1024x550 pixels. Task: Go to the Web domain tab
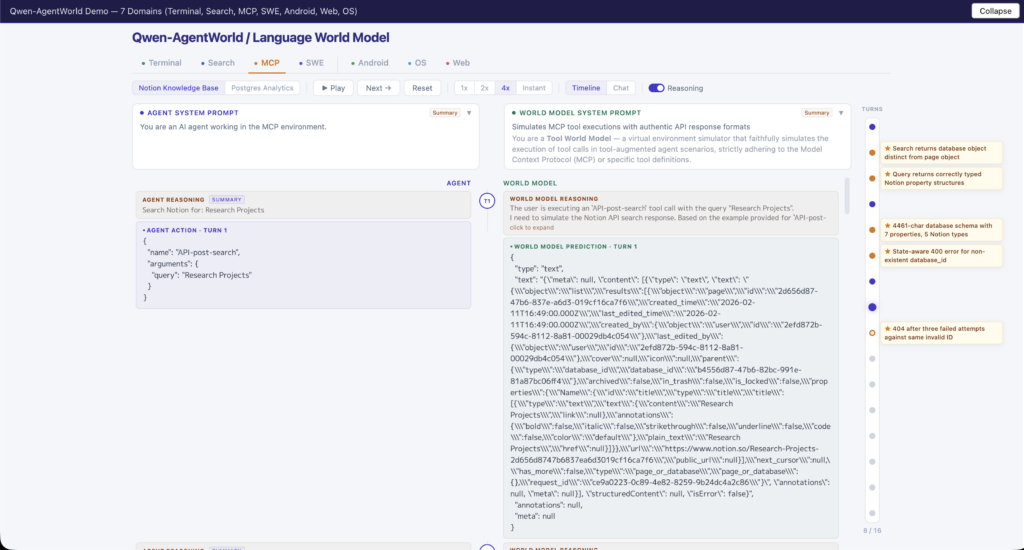point(458,63)
